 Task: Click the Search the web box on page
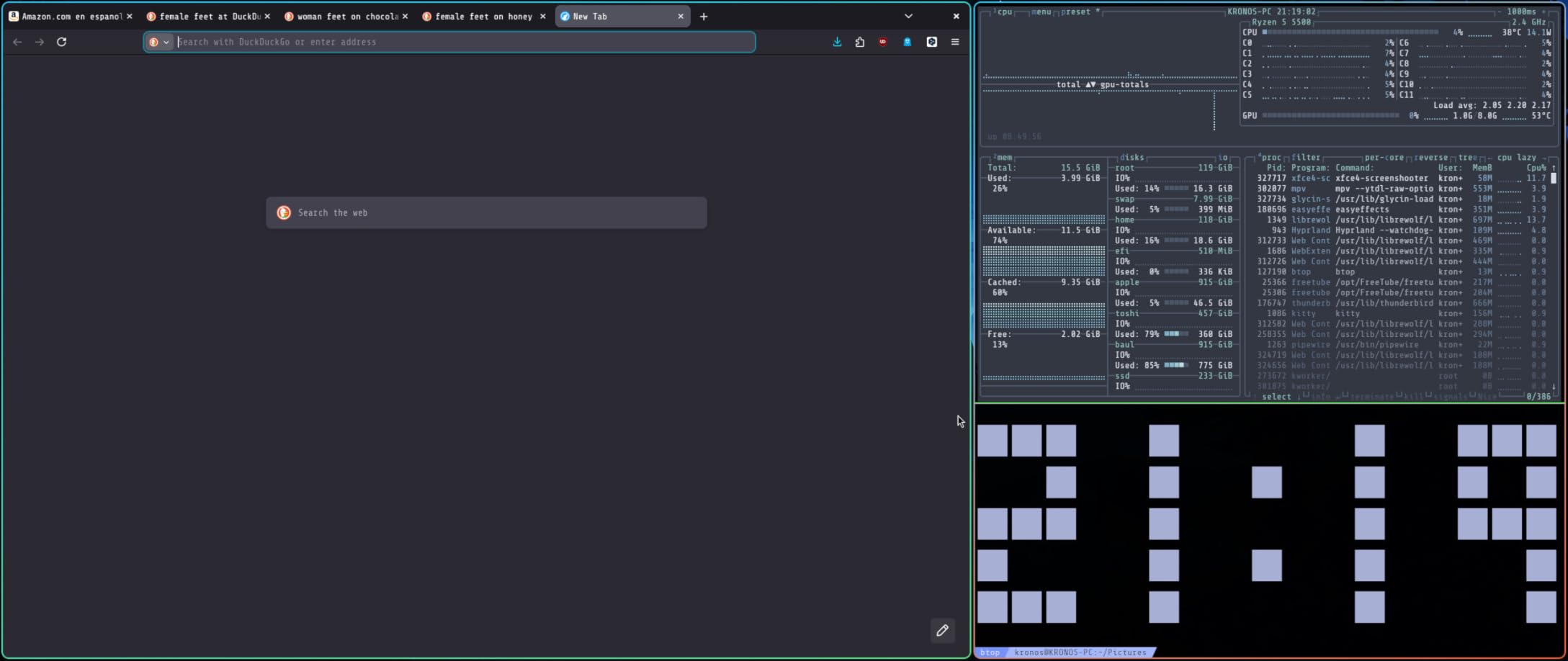486,213
